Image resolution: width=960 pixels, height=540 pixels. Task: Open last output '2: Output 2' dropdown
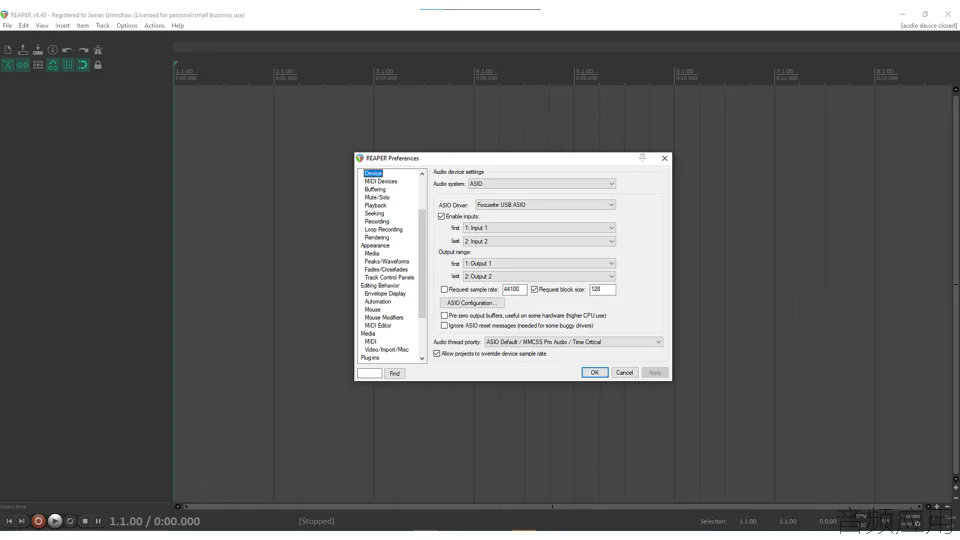click(x=539, y=276)
